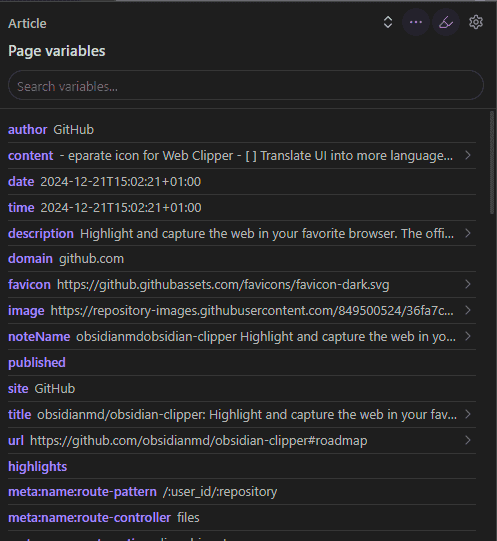Click the github.com domain value
This screenshot has width=497, height=541.
click(x=91, y=259)
